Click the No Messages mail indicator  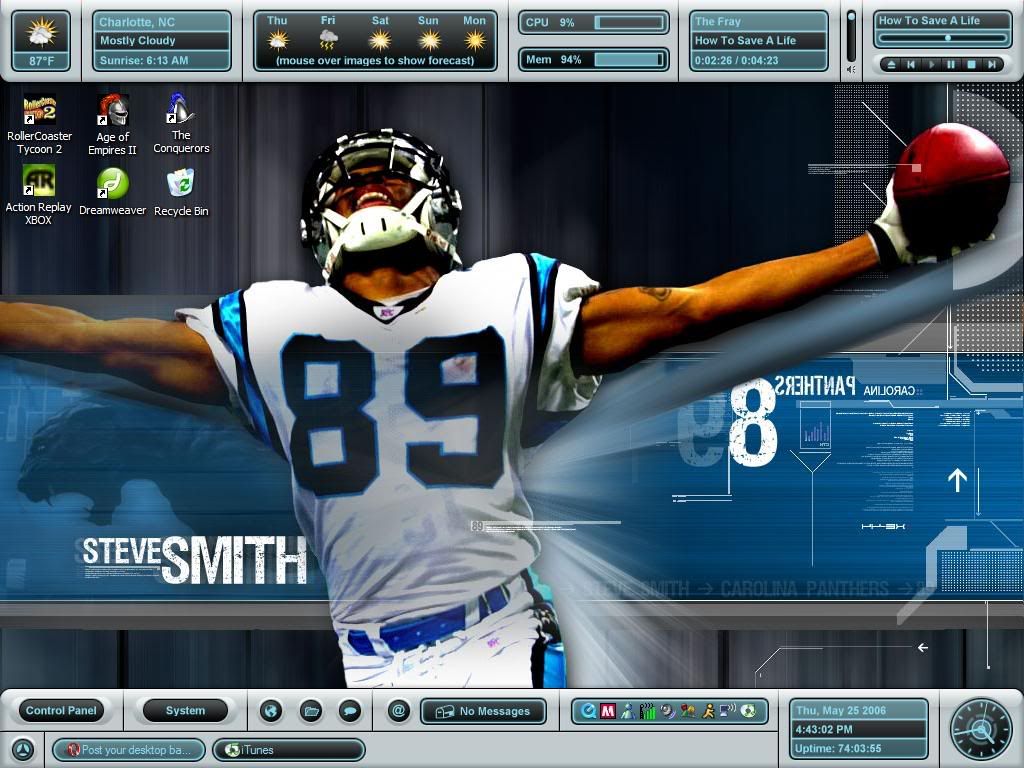[x=483, y=711]
